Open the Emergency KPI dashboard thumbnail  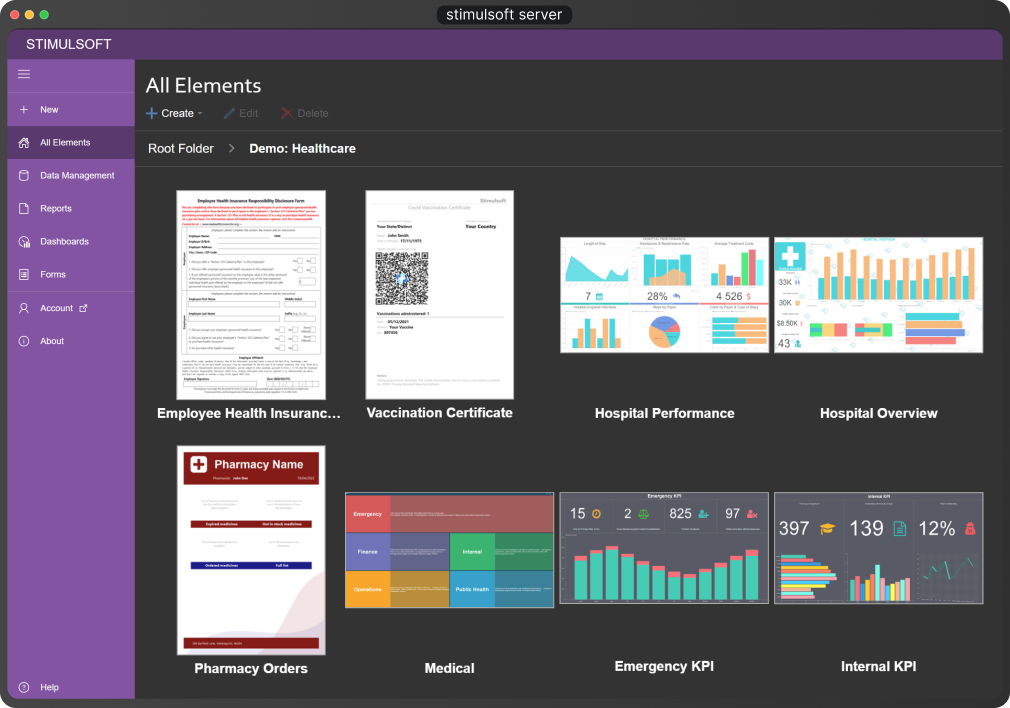point(664,548)
